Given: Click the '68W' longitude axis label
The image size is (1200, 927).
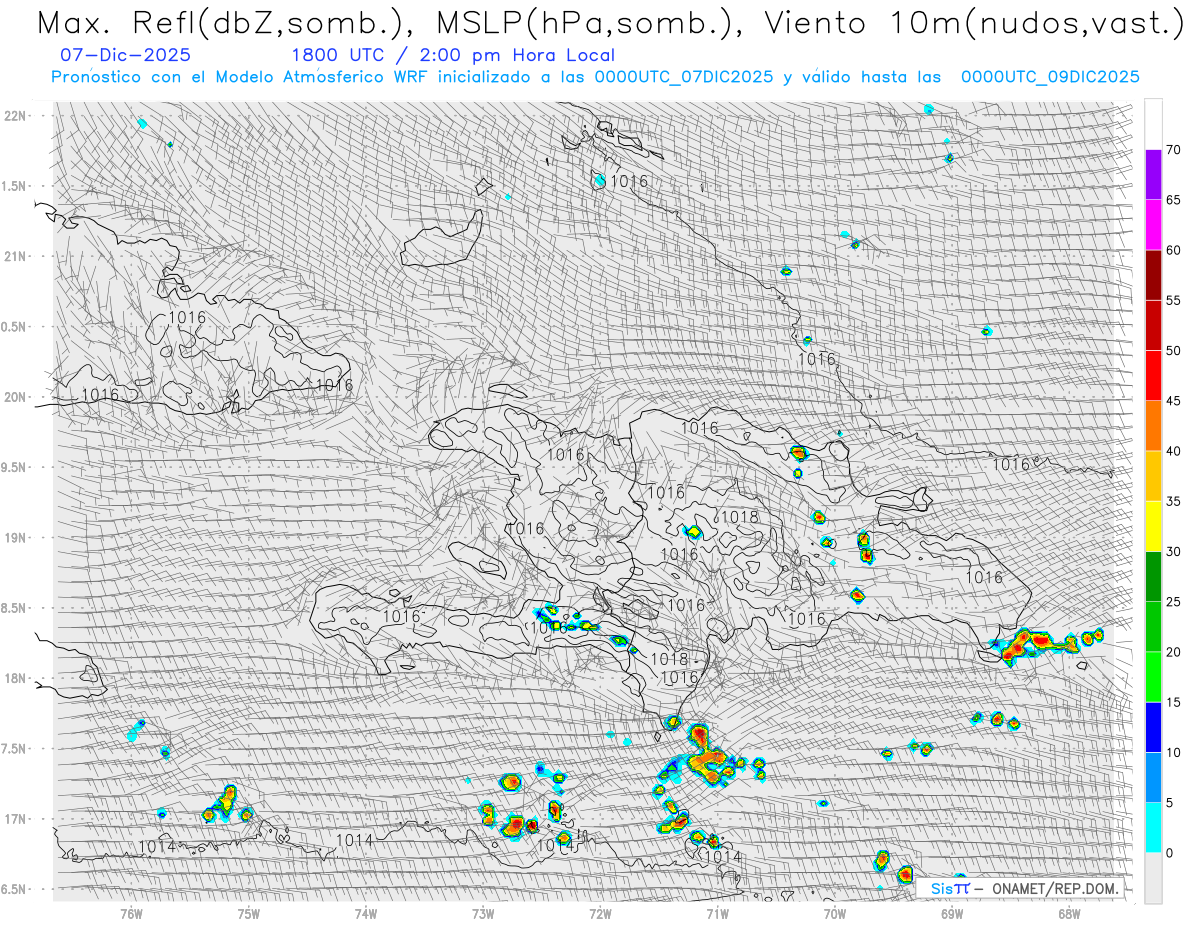Looking at the screenshot, I should (1069, 913).
